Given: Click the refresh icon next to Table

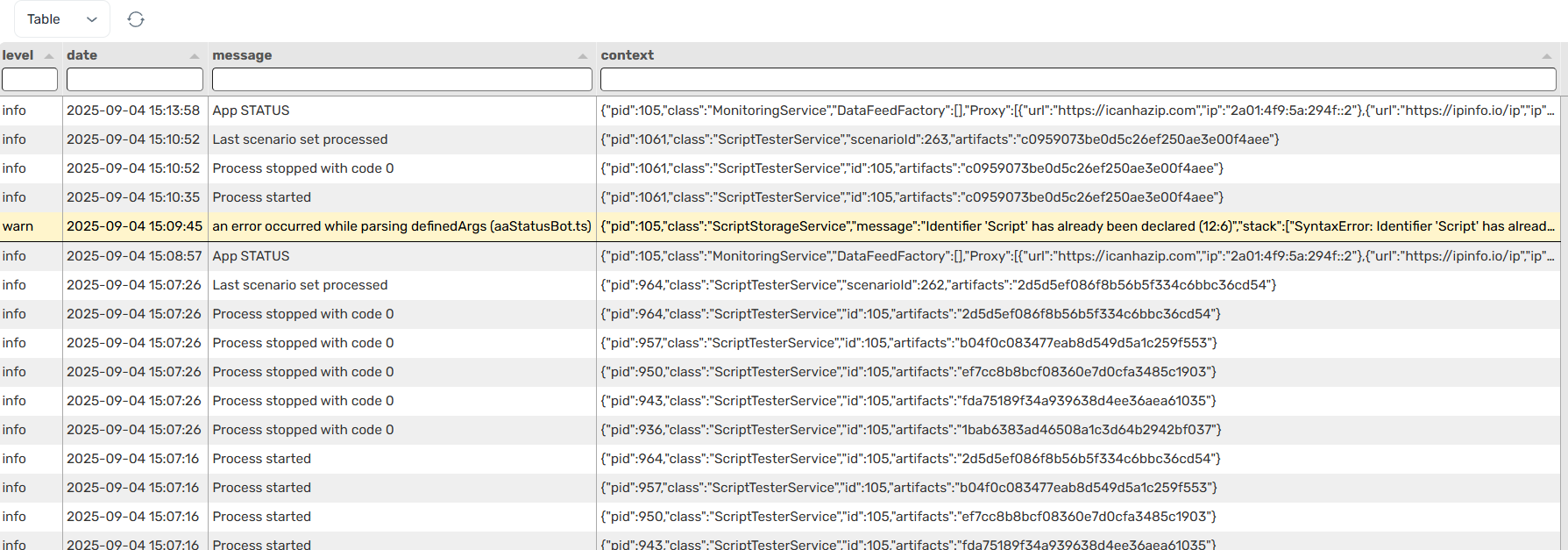Looking at the screenshot, I should pyautogui.click(x=136, y=19).
